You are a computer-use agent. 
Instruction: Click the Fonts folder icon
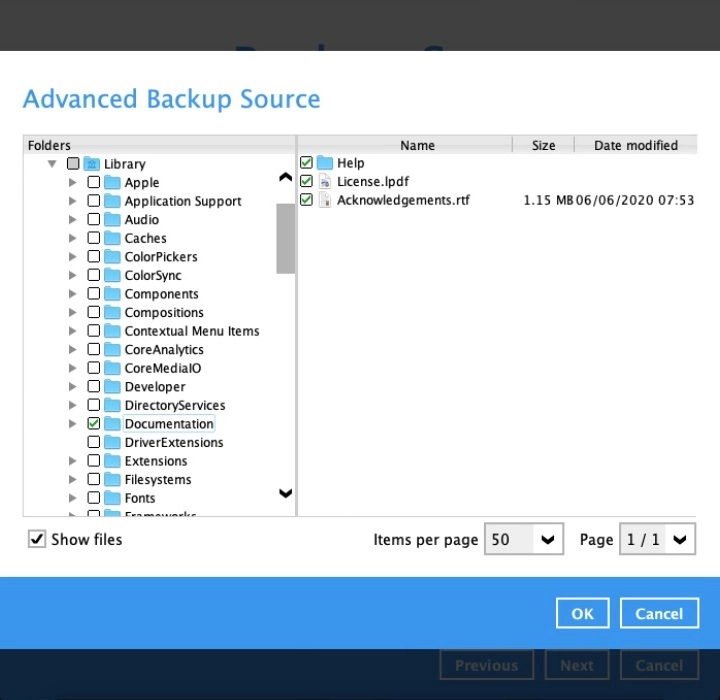[x=112, y=498]
